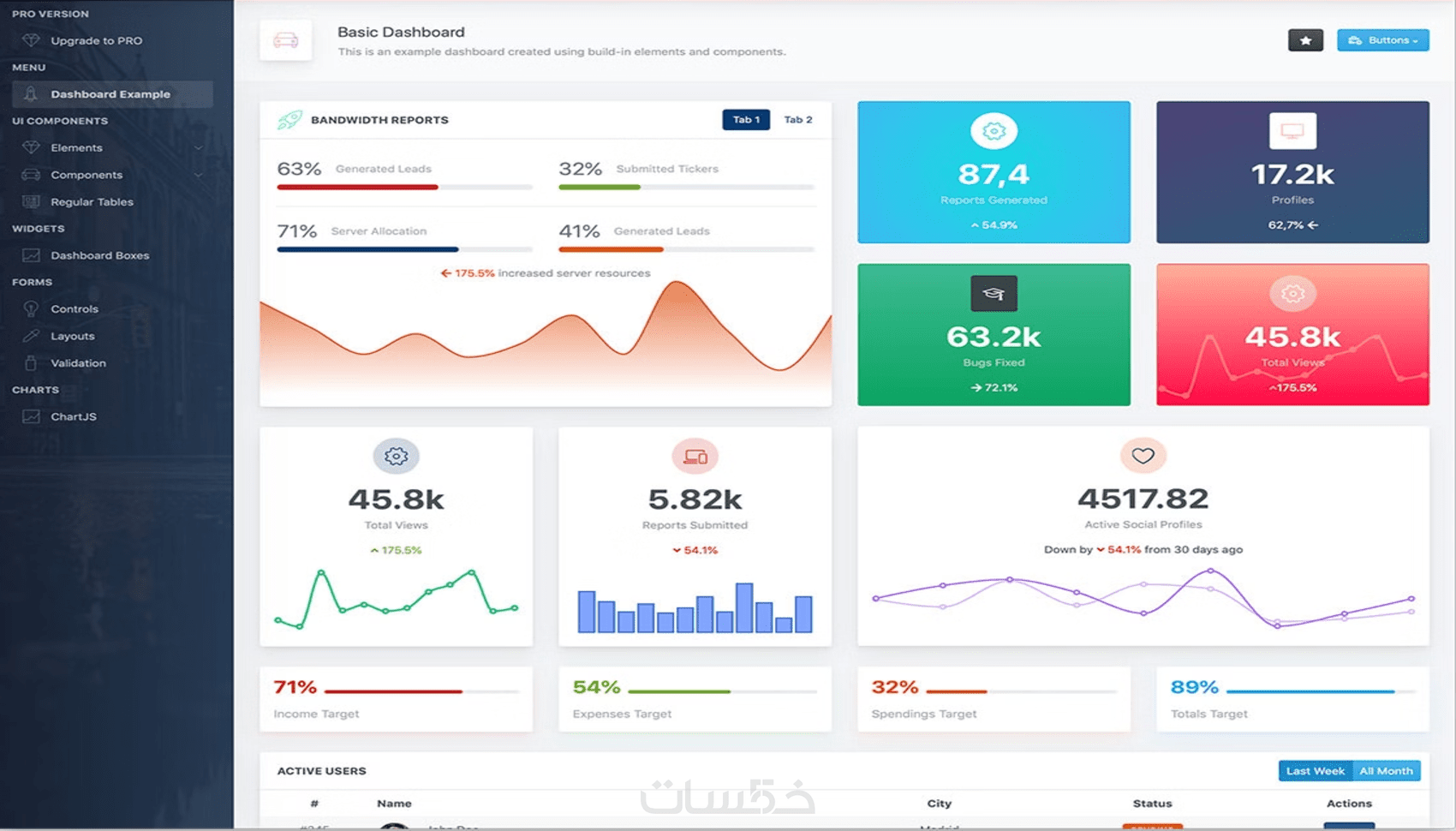
Task: Expand the Components submenu chevron
Action: [199, 176]
